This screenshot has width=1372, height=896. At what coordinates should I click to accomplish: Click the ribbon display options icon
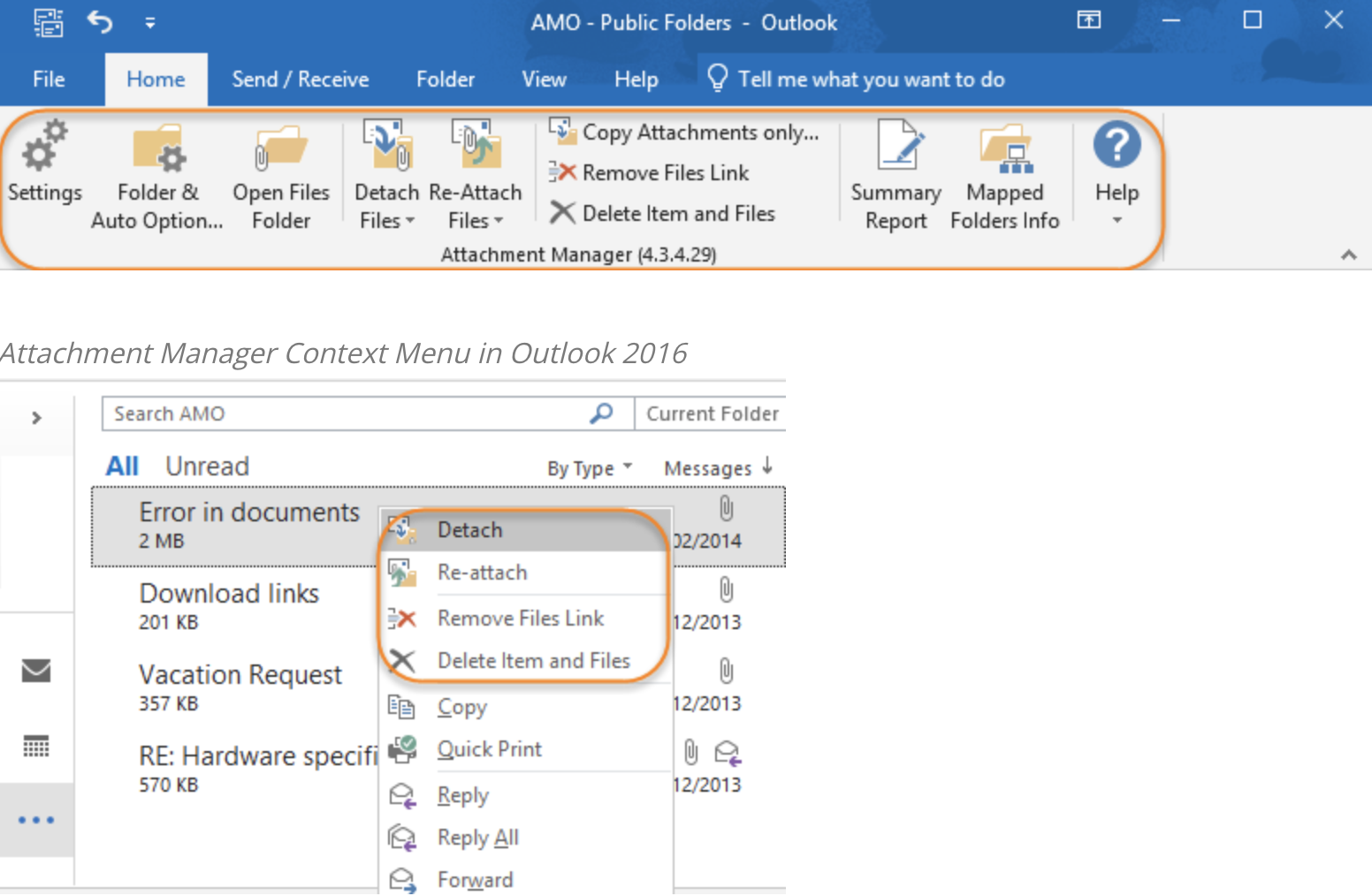1089,19
